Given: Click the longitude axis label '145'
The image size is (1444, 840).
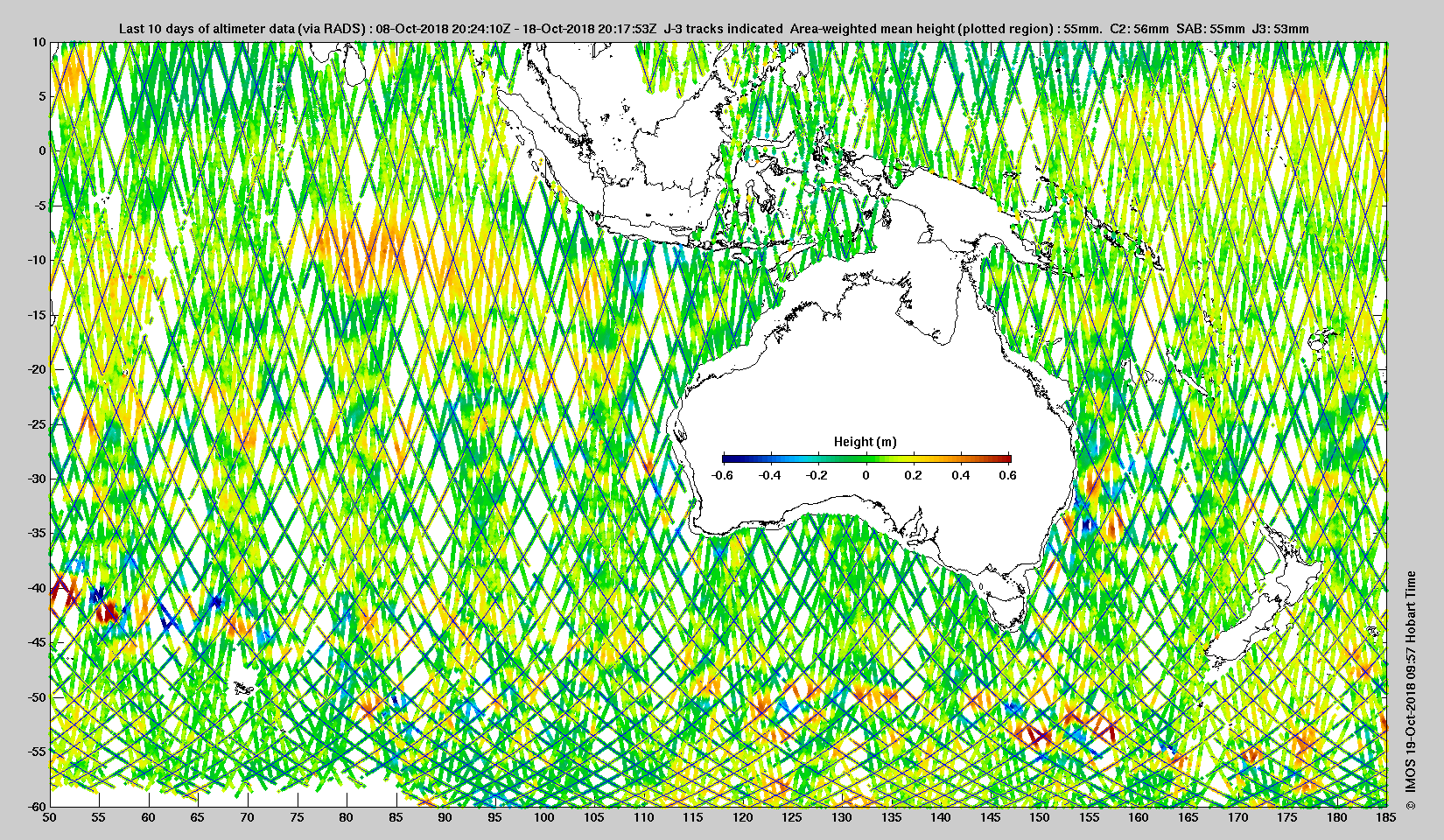Looking at the screenshot, I should 990,818.
